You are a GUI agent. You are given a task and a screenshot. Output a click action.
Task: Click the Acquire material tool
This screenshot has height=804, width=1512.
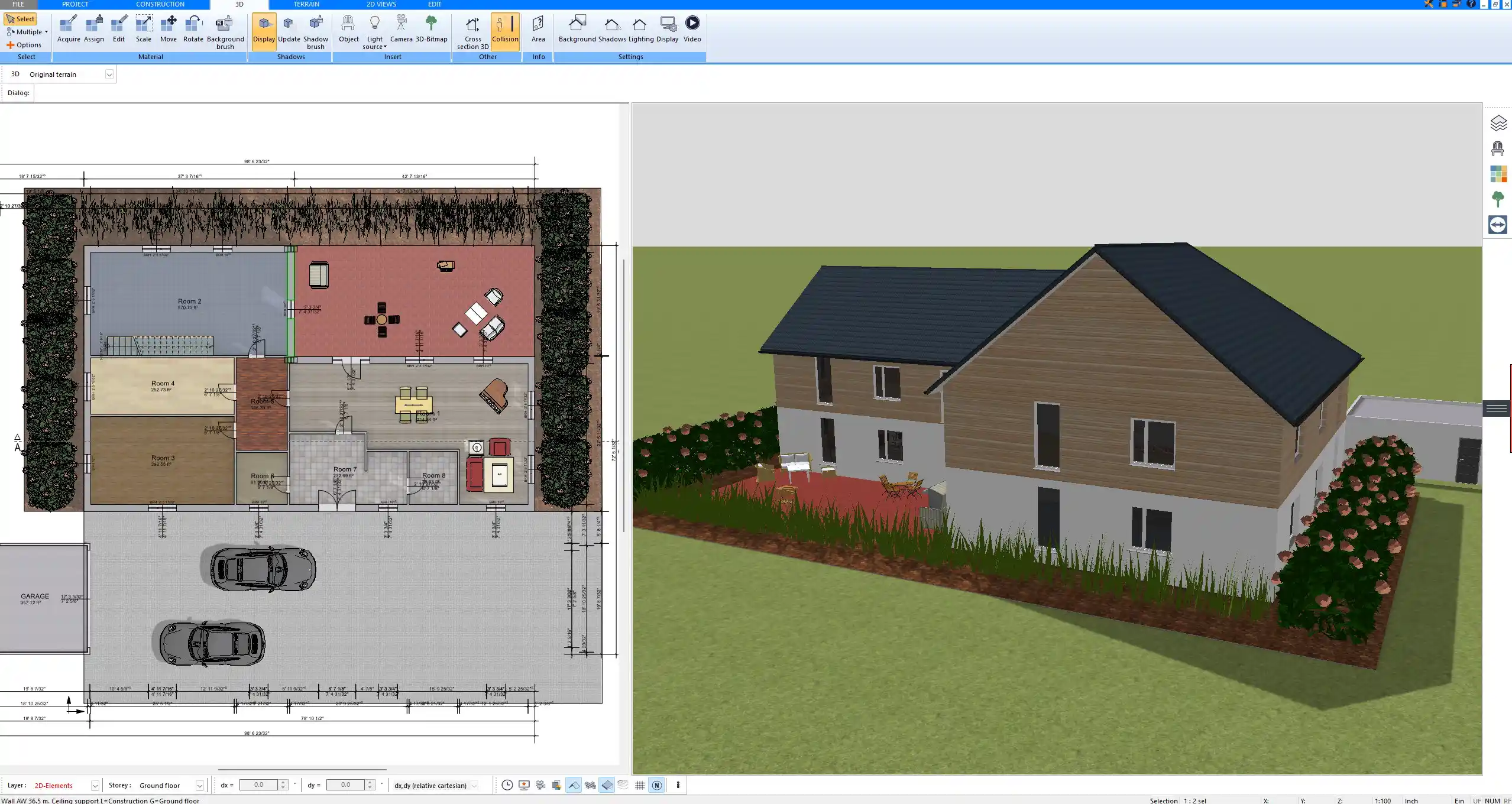(69, 29)
